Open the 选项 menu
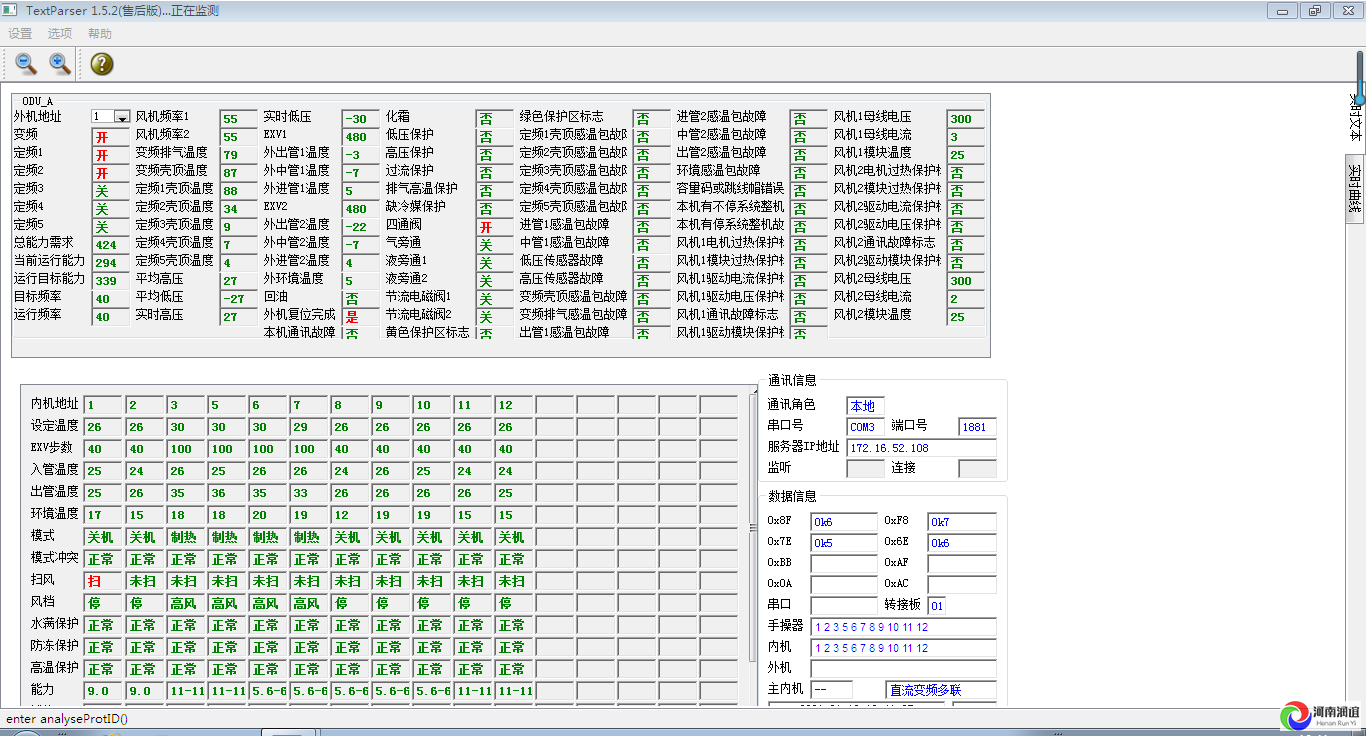 coord(60,34)
